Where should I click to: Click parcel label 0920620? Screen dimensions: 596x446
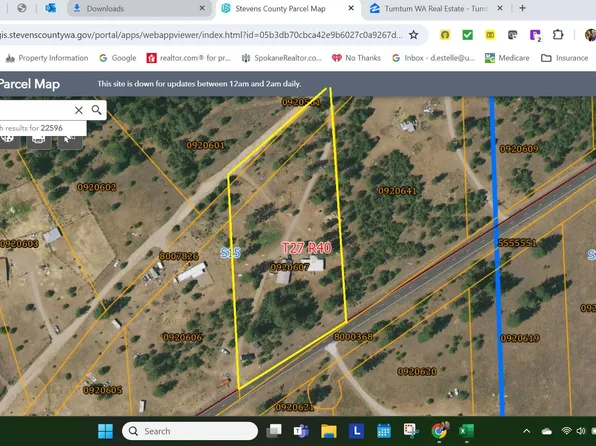pyautogui.click(x=417, y=372)
